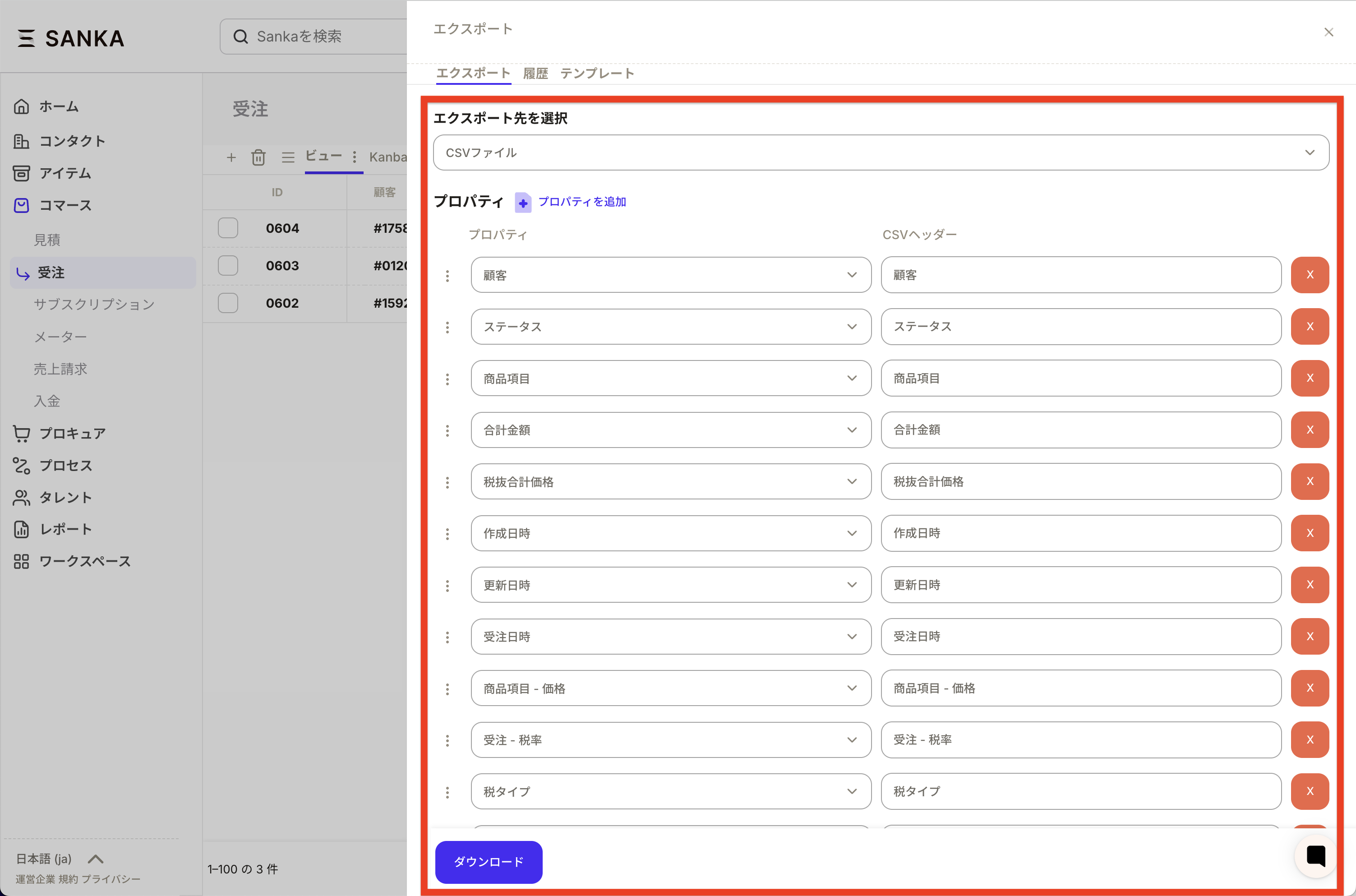Check the checkbox for order 0604
The width and height of the screenshot is (1356, 896).
[x=228, y=228]
